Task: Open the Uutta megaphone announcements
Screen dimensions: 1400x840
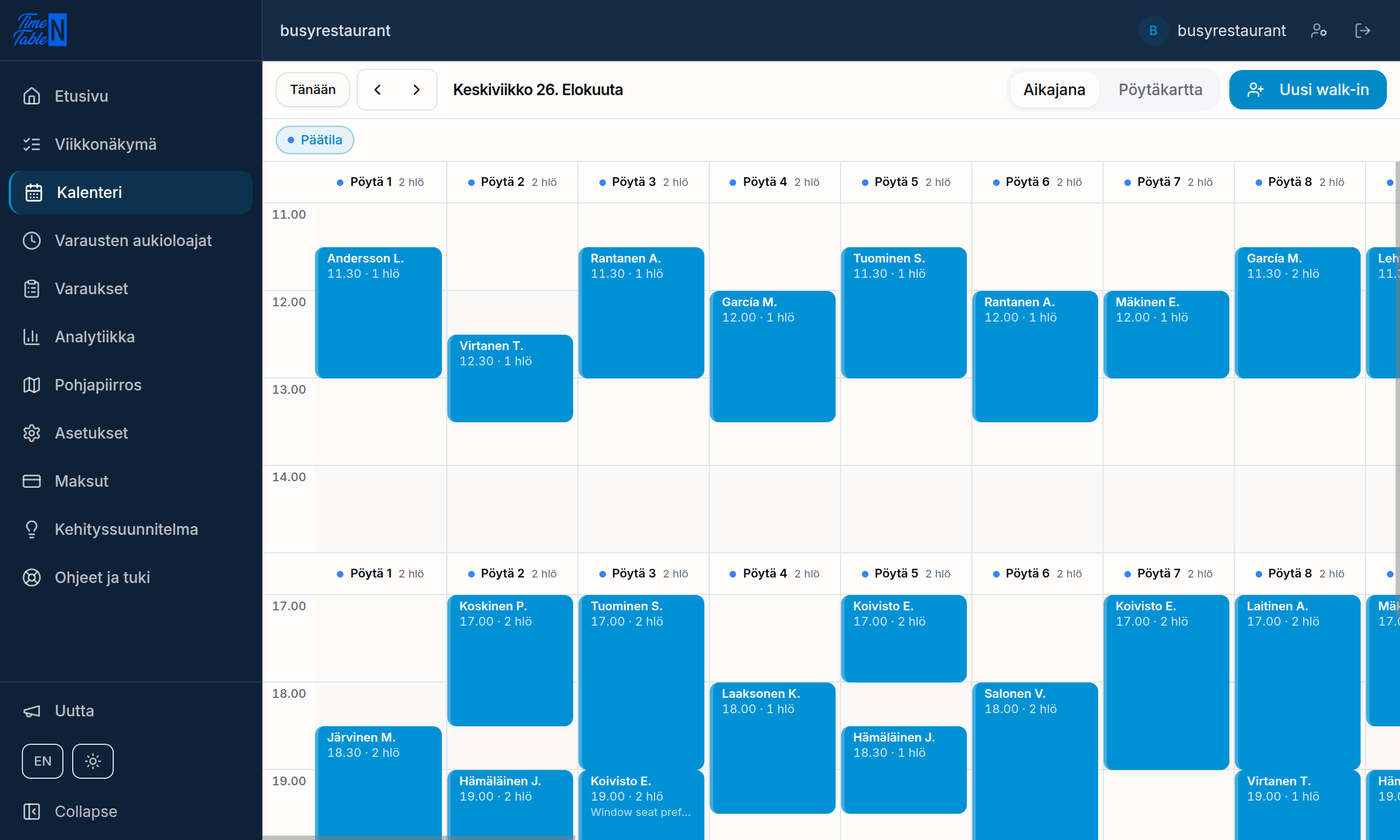Action: [x=131, y=711]
